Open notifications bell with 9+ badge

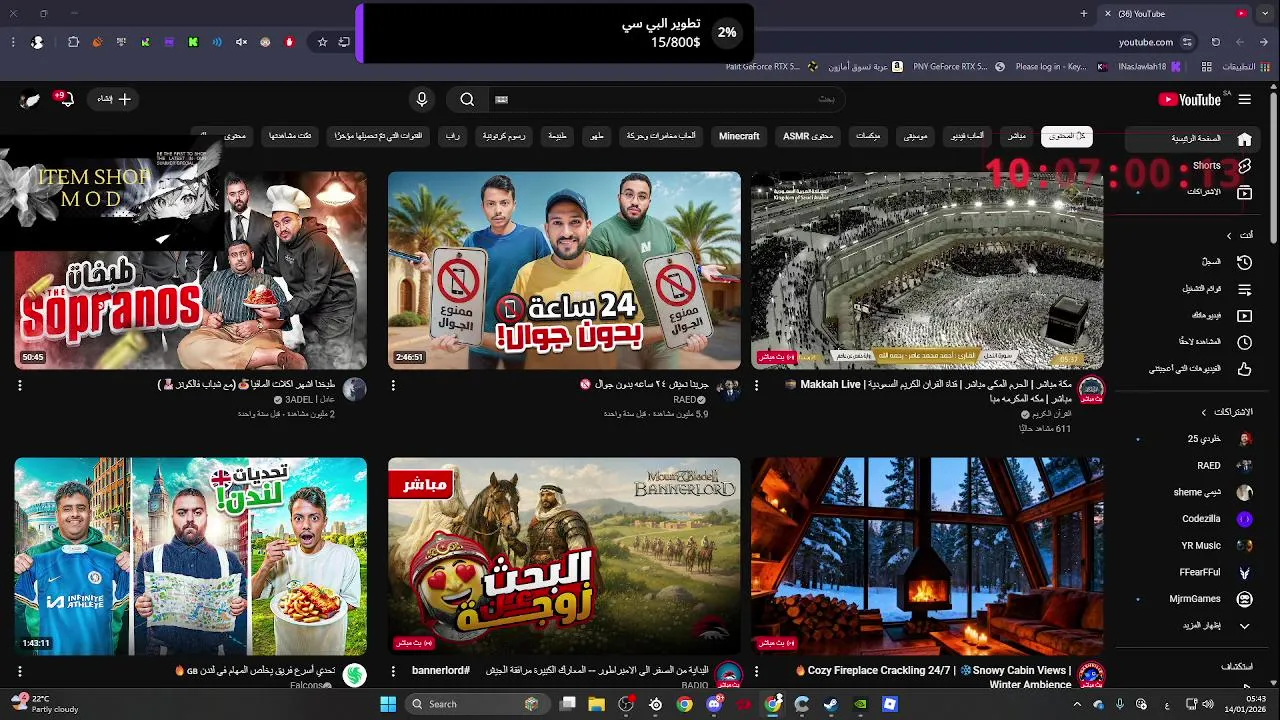click(65, 99)
